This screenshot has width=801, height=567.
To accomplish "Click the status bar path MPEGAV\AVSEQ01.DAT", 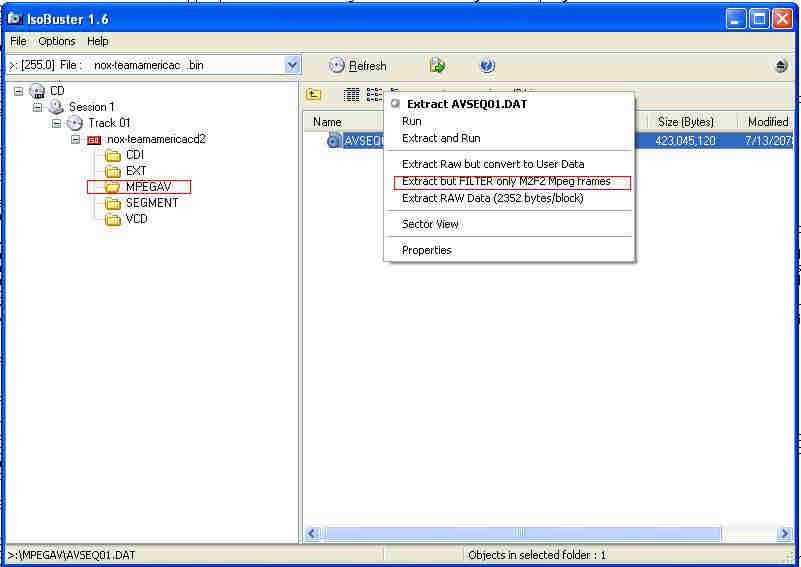I will coord(72,555).
